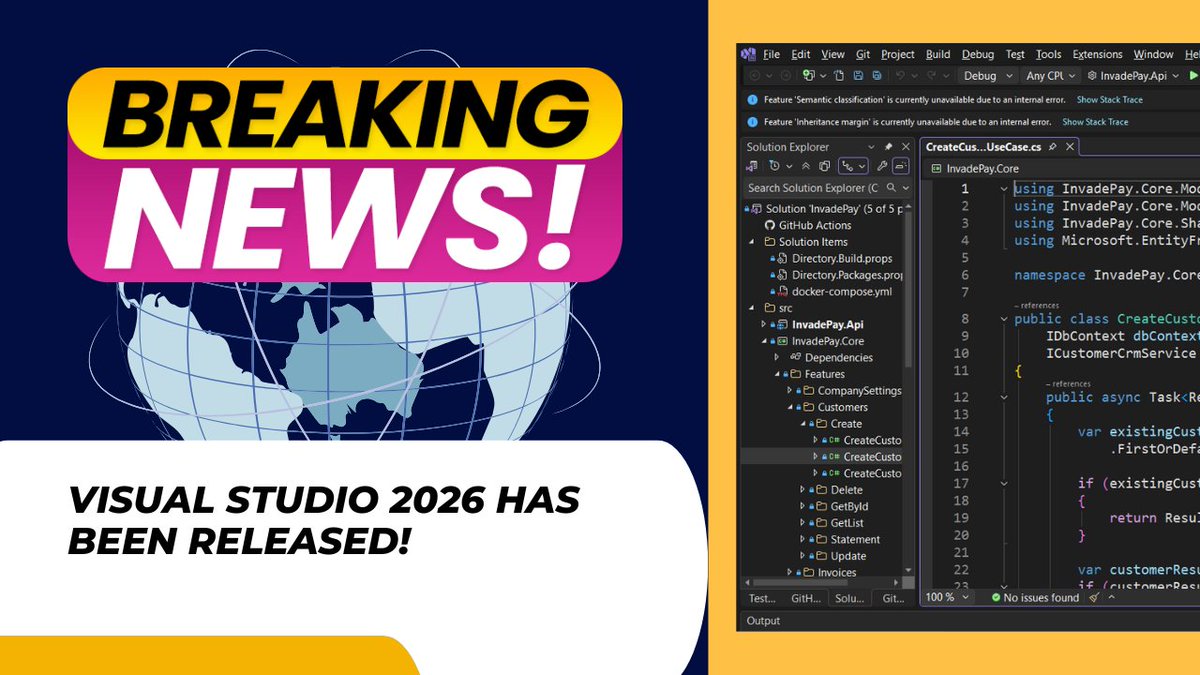Image resolution: width=1200 pixels, height=675 pixels.
Task: Click the new project green plus icon
Action: pos(808,75)
